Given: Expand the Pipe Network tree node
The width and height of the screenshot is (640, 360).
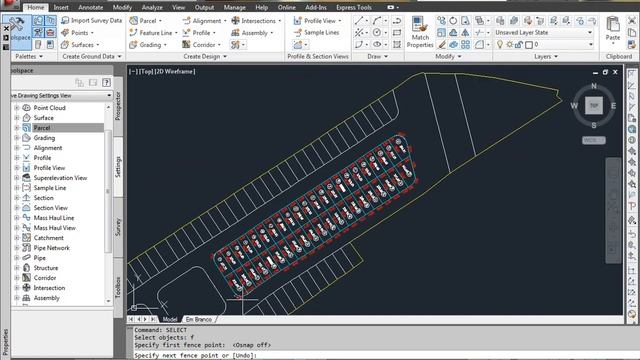Looking at the screenshot, I should (17, 248).
